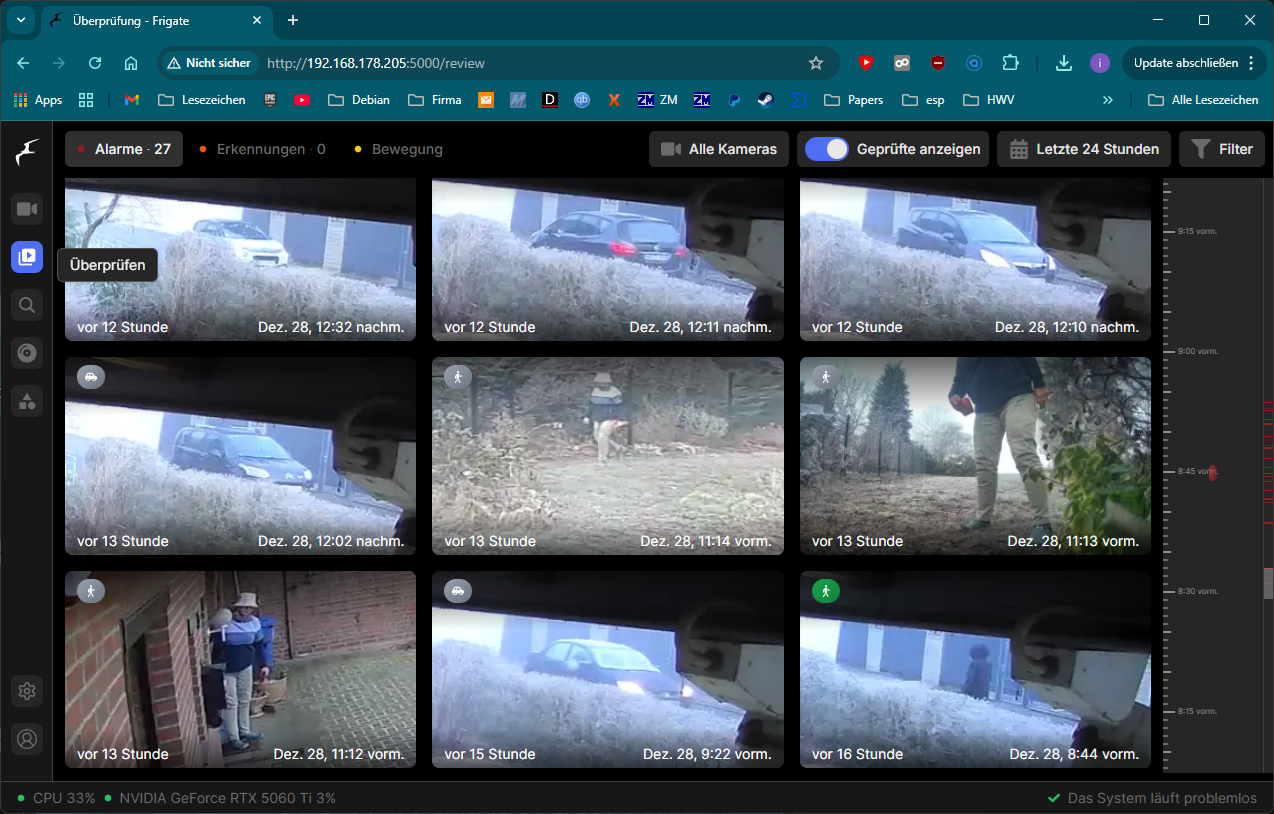The width and height of the screenshot is (1274, 814).
Task: Click the green person icon on 8:44 thumbnail
Action: pyautogui.click(x=825, y=591)
